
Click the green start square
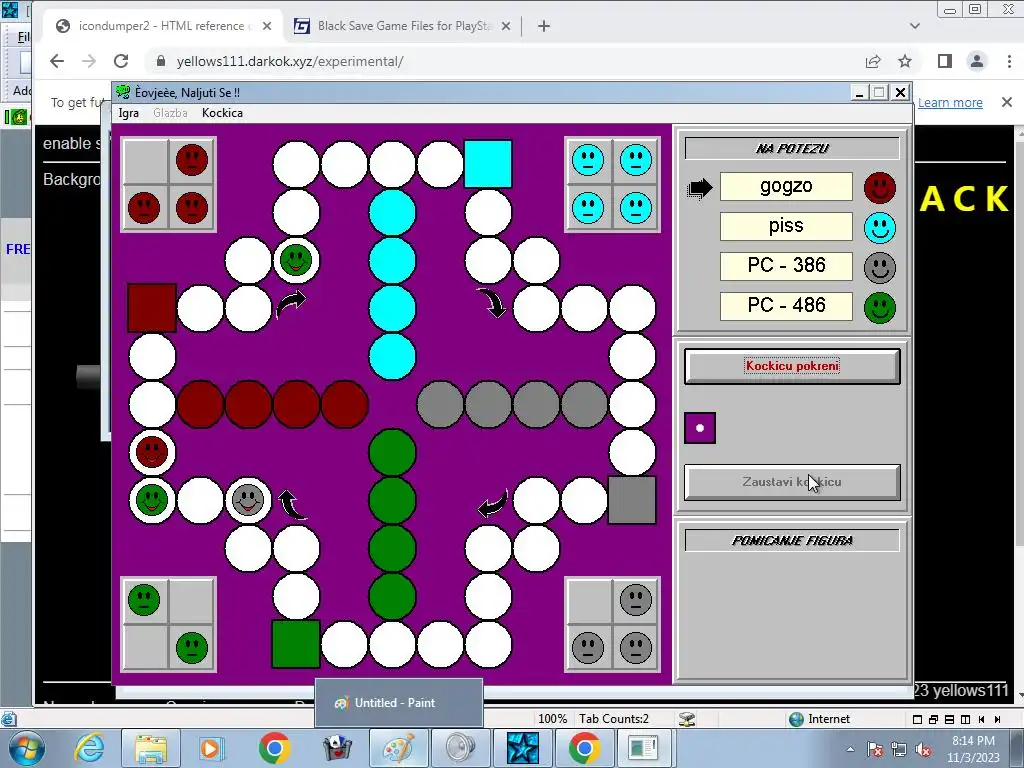[x=296, y=645]
